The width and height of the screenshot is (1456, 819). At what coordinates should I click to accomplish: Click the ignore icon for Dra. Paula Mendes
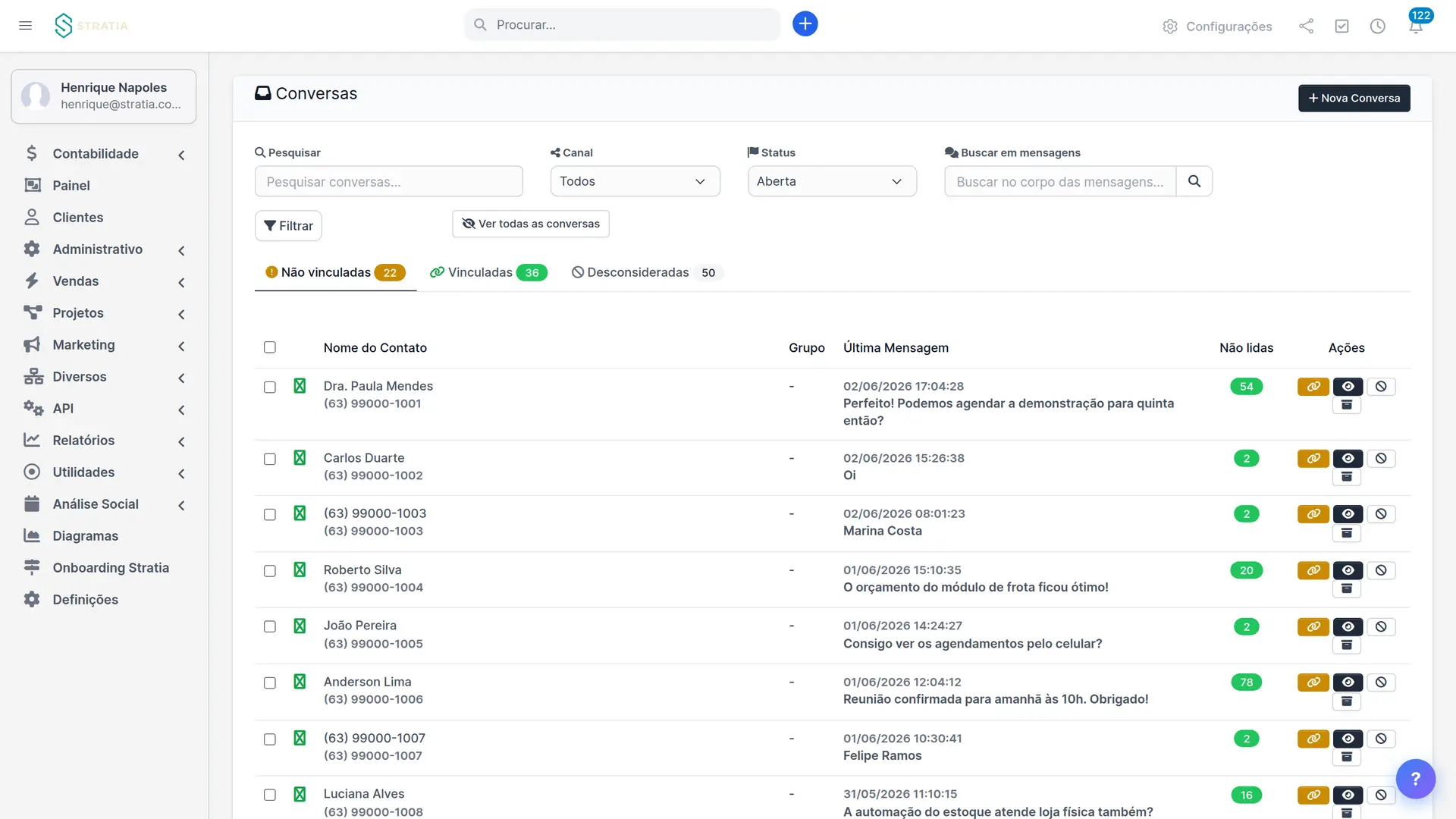point(1381,387)
